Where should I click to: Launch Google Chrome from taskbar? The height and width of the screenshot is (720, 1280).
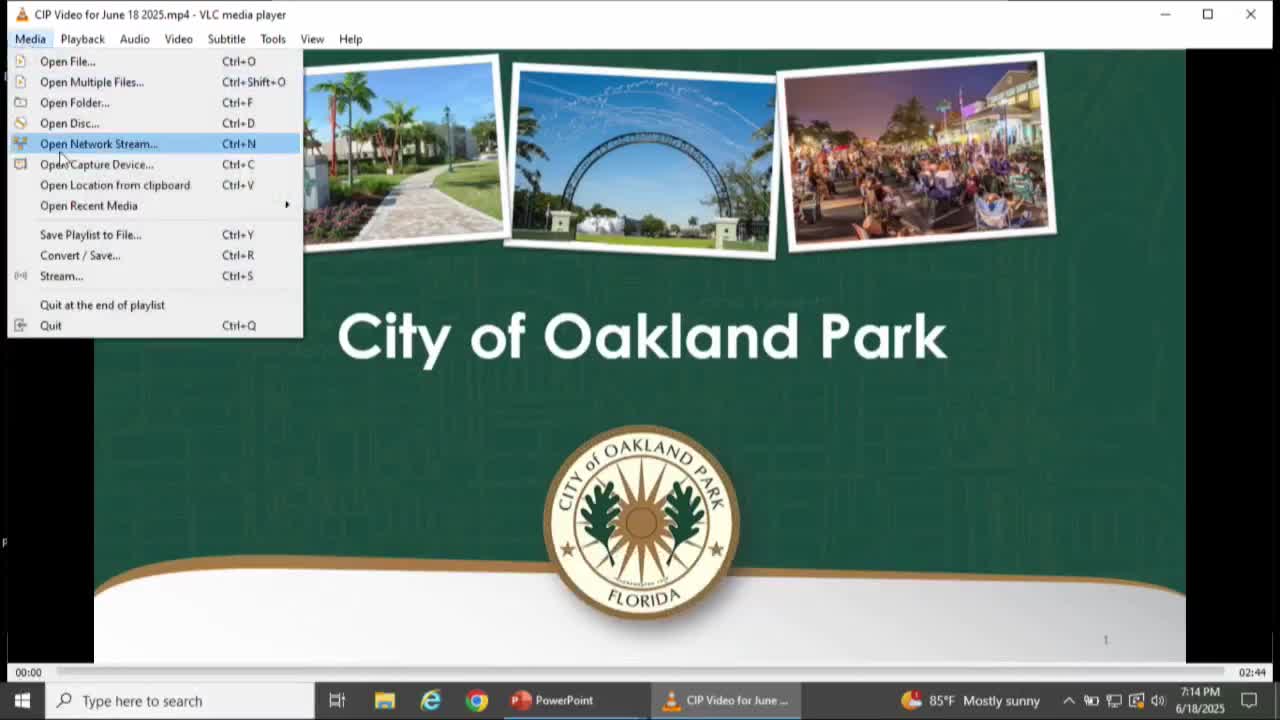pos(477,701)
